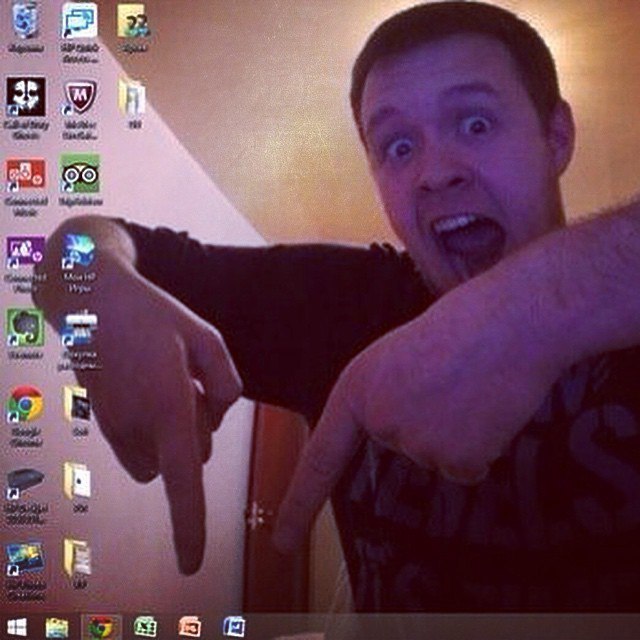Screen dimensions: 640x640
Task: Switch to Chrome in the taskbar
Action: pyautogui.click(x=100, y=627)
